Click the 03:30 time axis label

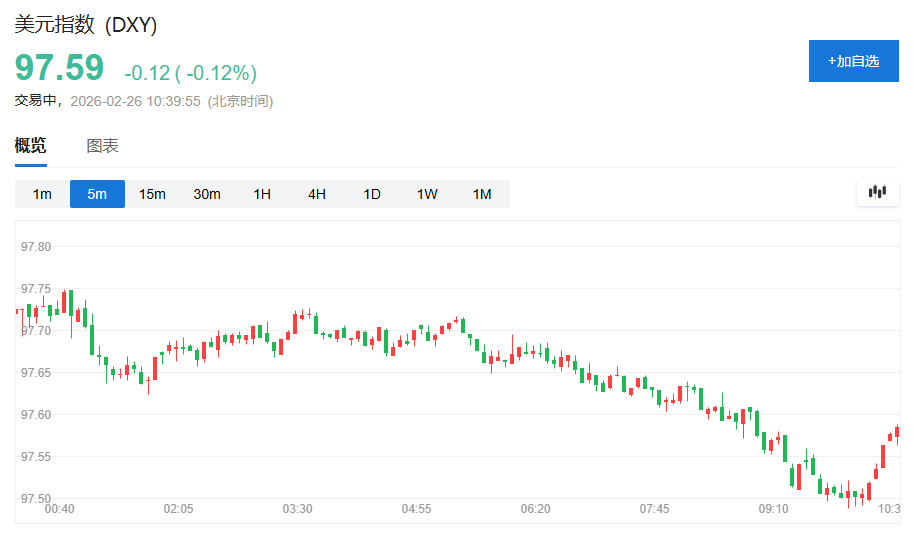point(297,509)
